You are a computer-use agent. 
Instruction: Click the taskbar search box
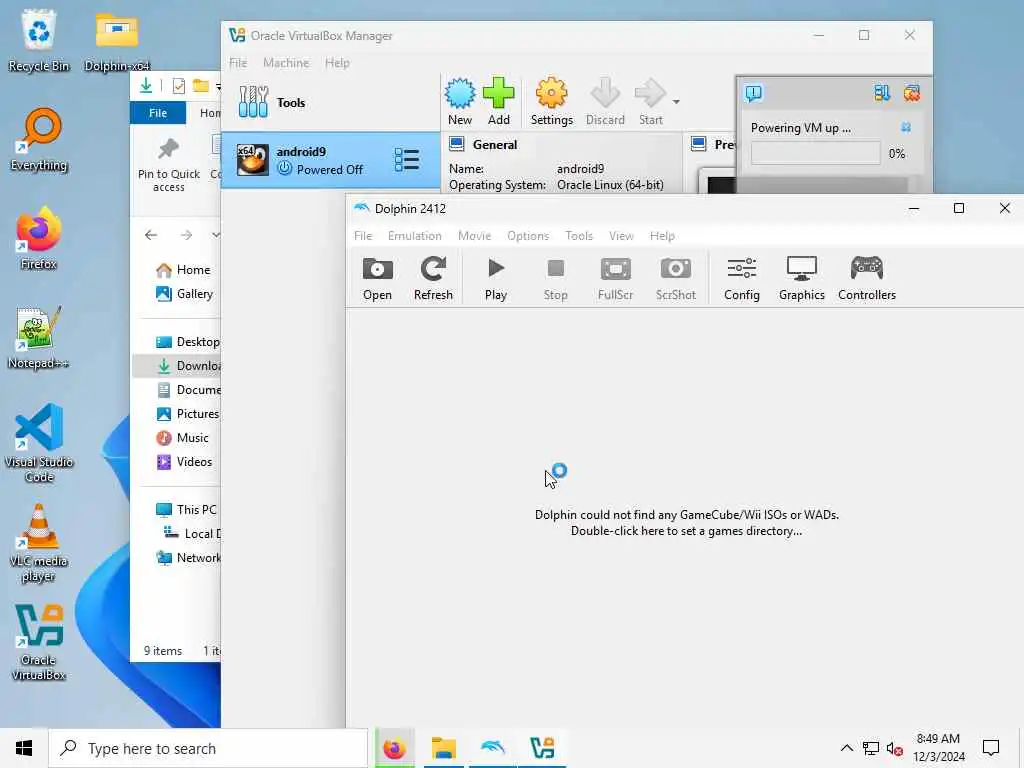(208, 748)
